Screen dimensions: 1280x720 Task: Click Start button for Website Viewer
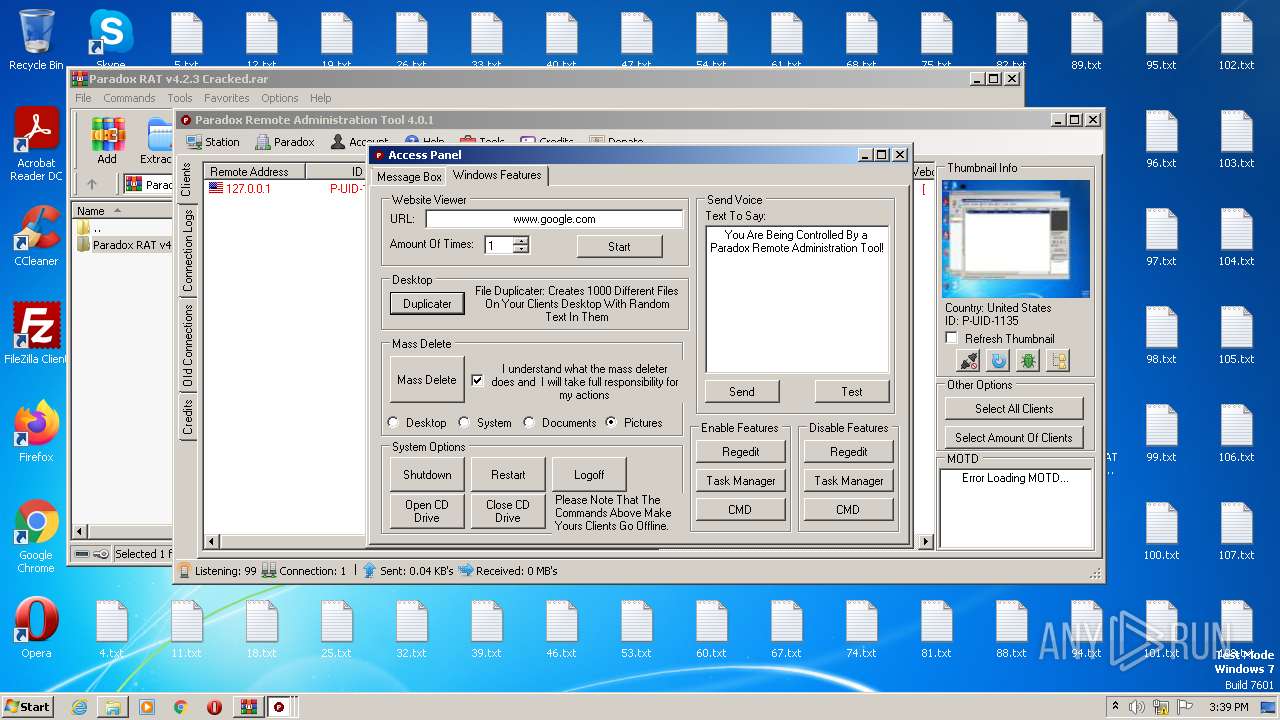click(619, 246)
